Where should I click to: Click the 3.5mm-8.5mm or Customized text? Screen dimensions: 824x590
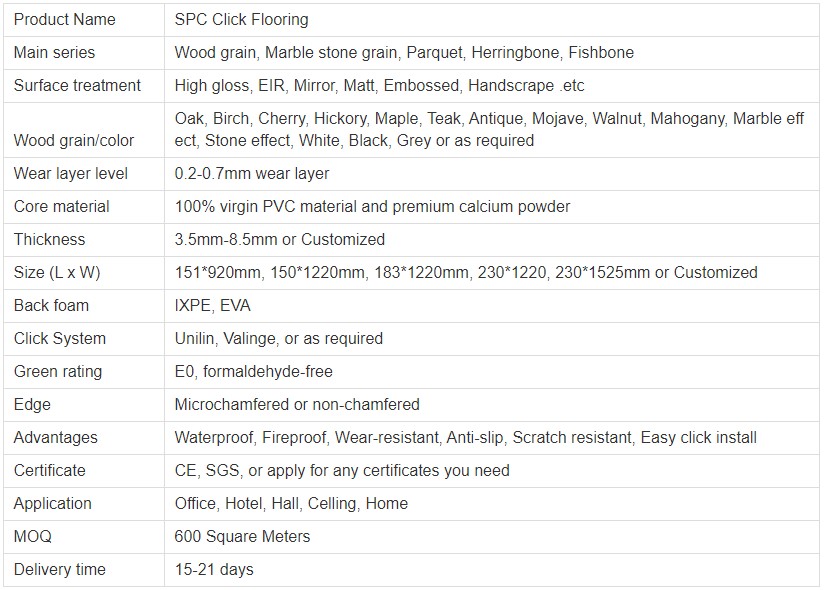[x=279, y=240]
